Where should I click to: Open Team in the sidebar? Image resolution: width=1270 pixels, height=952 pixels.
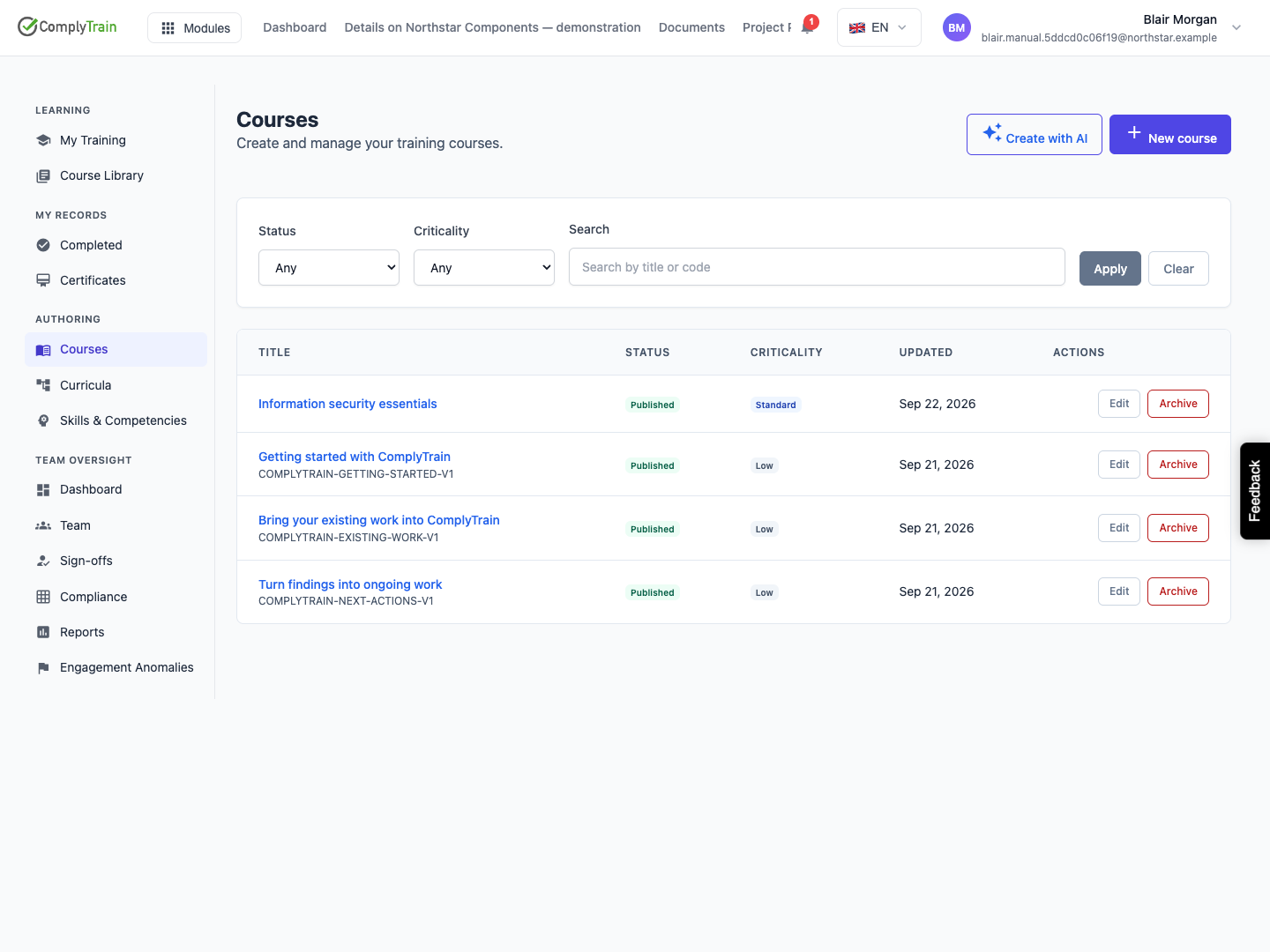[116, 525]
